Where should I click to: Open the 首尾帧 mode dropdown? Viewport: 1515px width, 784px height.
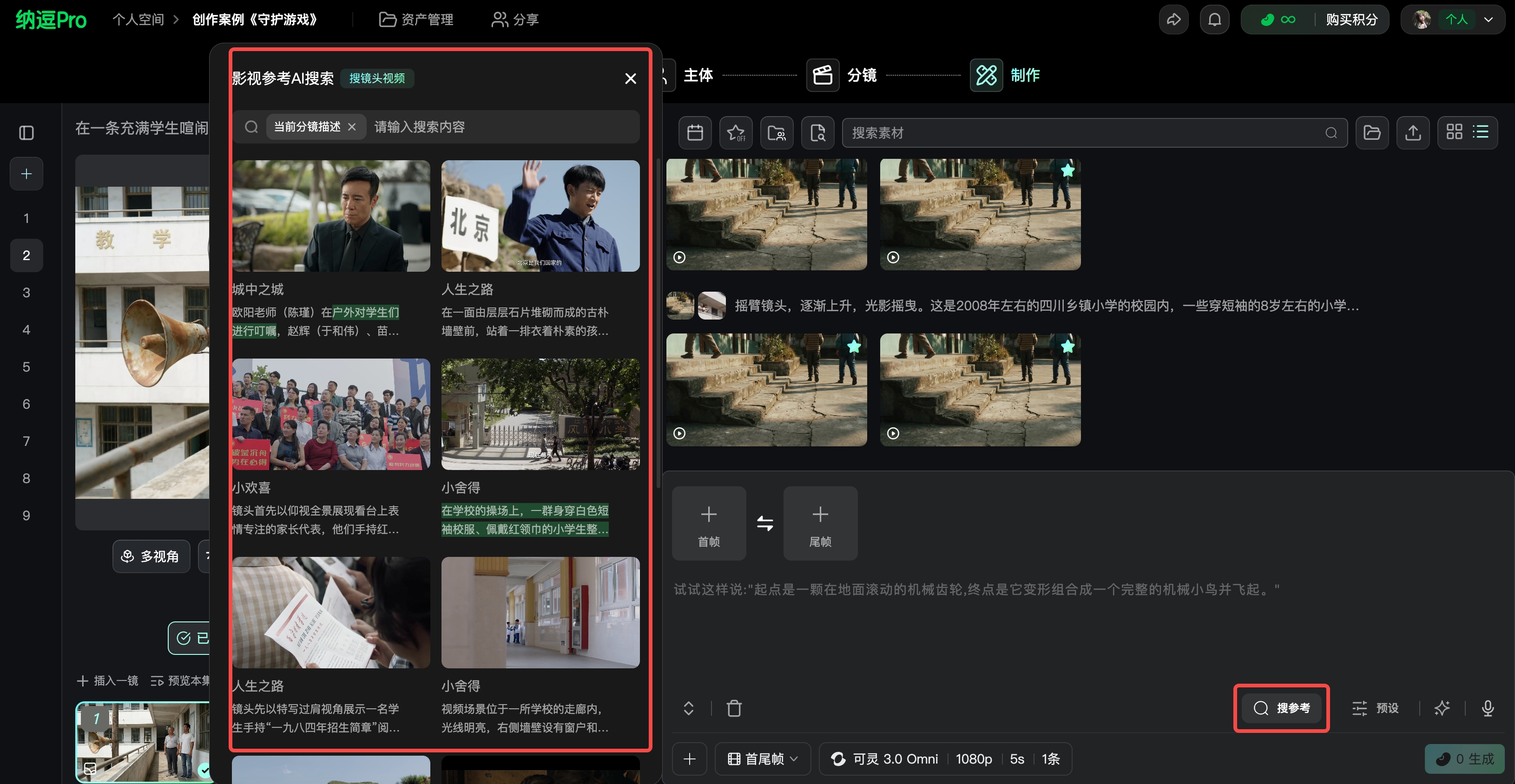[x=763, y=759]
